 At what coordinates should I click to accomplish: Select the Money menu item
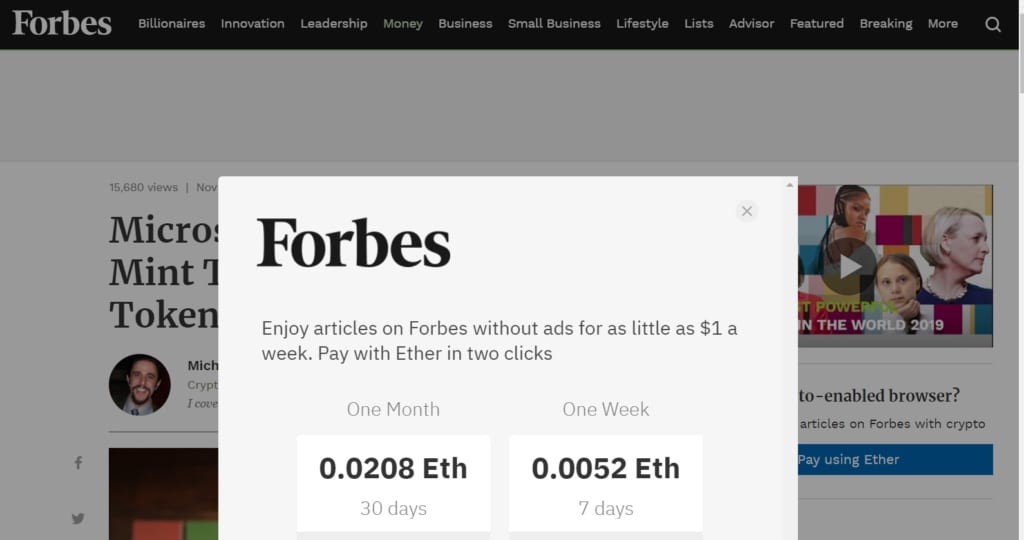pos(403,24)
